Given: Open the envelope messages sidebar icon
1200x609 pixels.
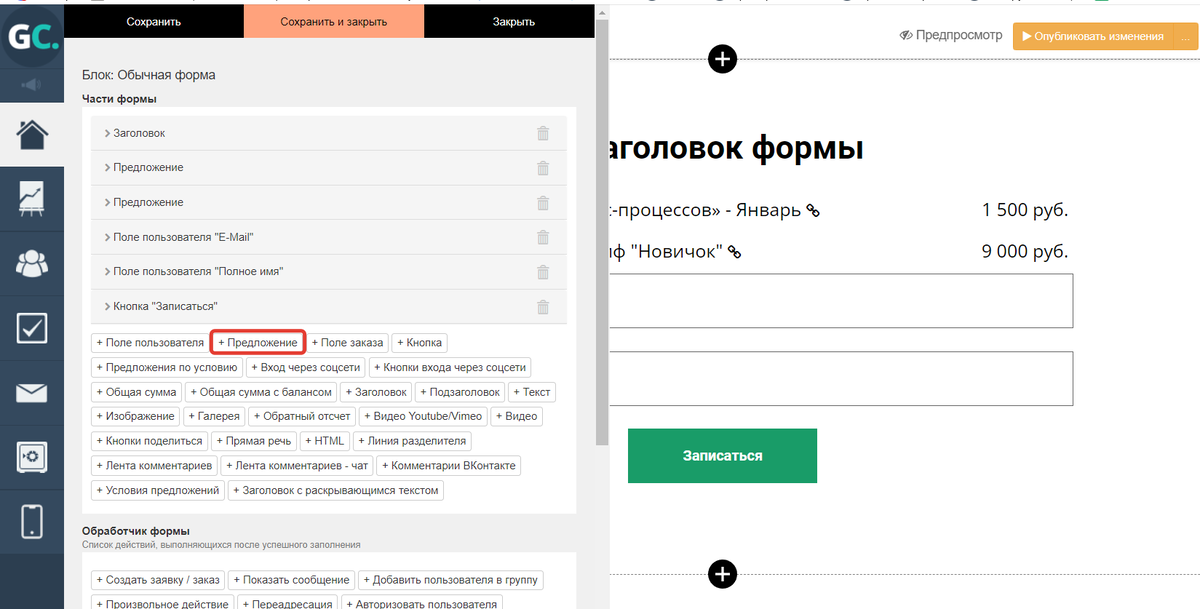Looking at the screenshot, I should 32,393.
